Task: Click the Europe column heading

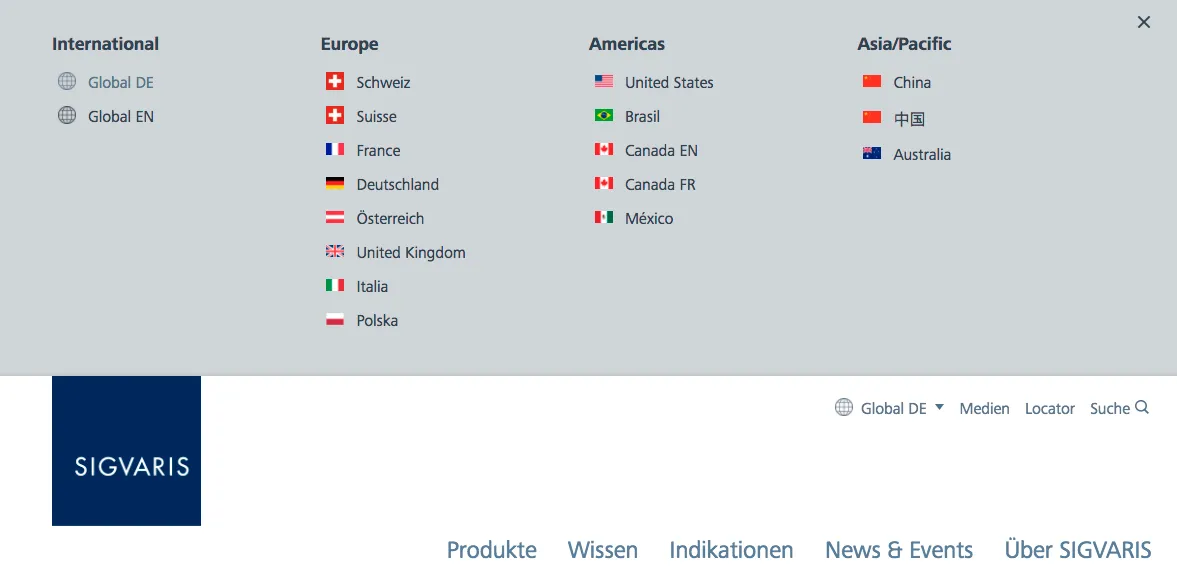Action: point(349,44)
